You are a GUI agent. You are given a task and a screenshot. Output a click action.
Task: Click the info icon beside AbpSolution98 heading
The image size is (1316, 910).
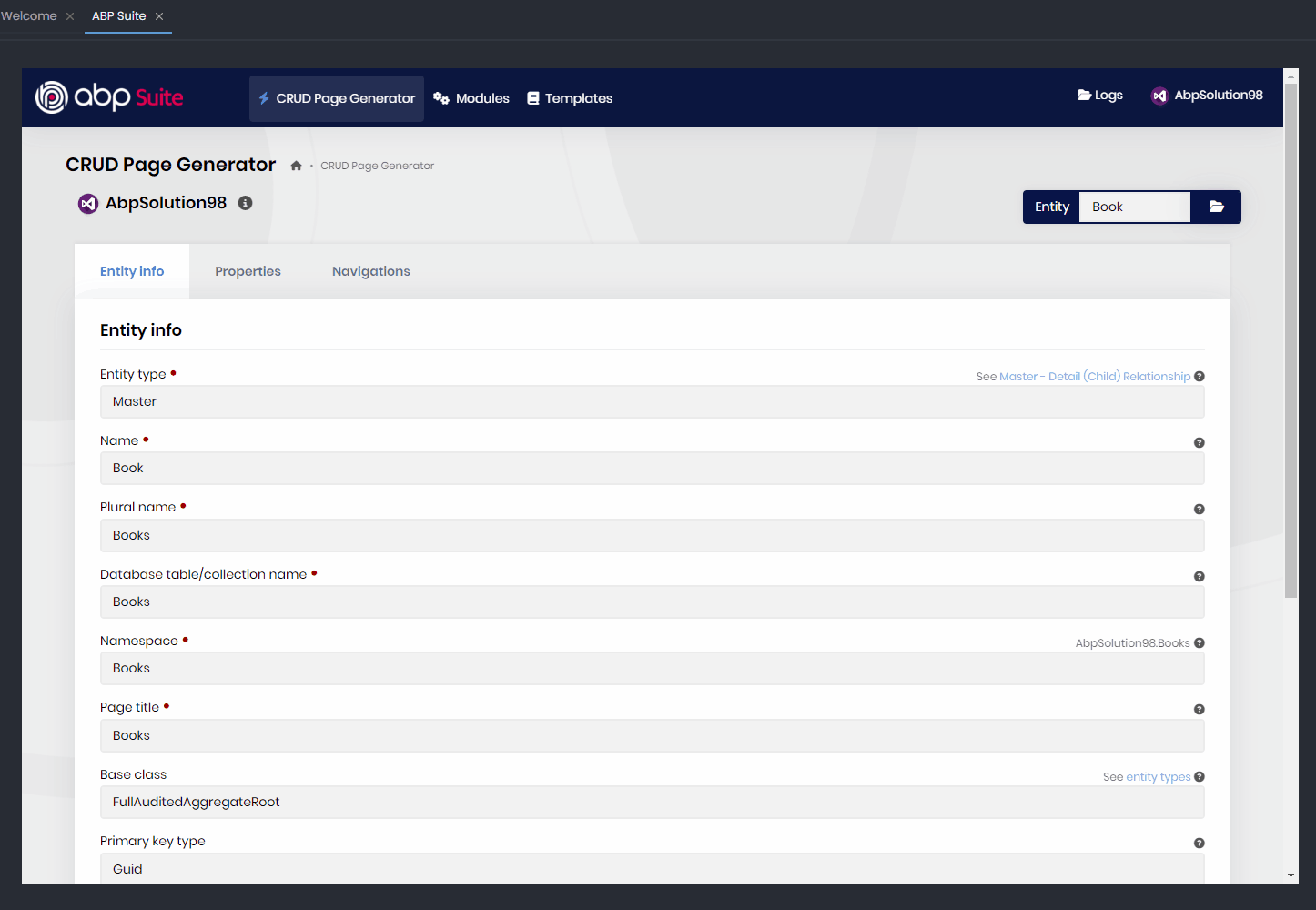245,203
